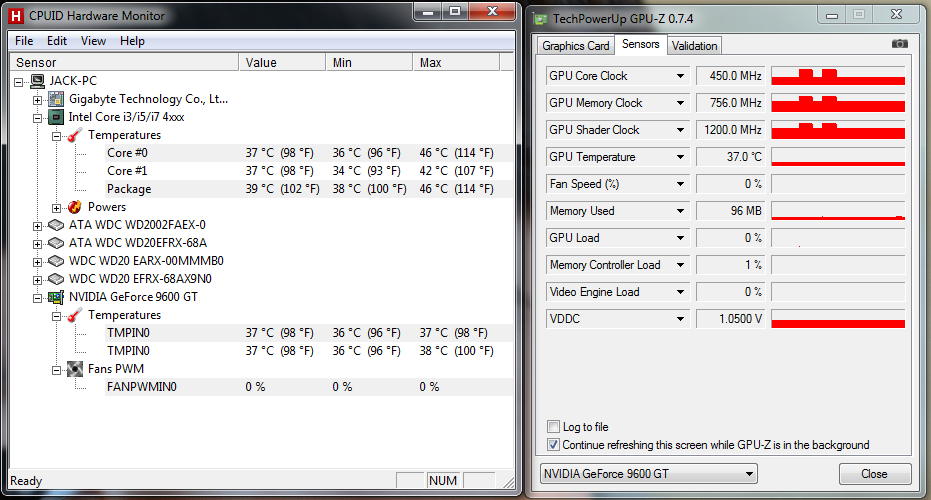
Task: Collapse the Fans PWM node
Action: [56, 370]
